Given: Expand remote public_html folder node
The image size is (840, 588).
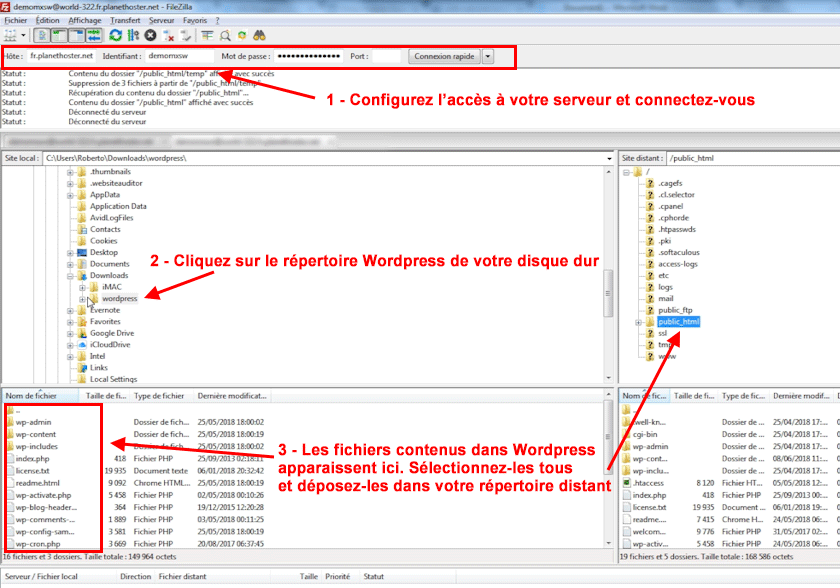Looking at the screenshot, I should tap(638, 322).
